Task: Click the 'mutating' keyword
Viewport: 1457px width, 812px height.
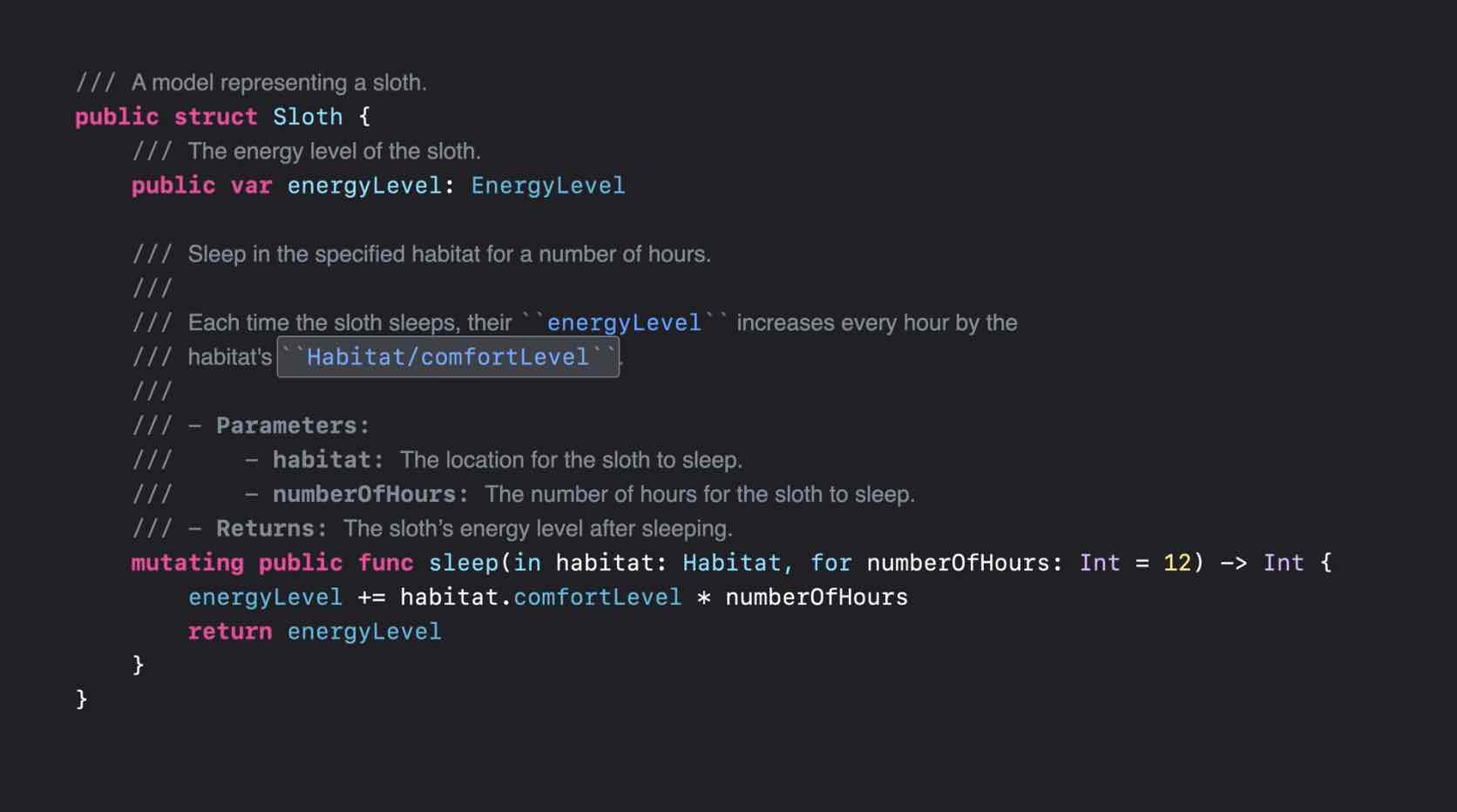Action: 187,563
